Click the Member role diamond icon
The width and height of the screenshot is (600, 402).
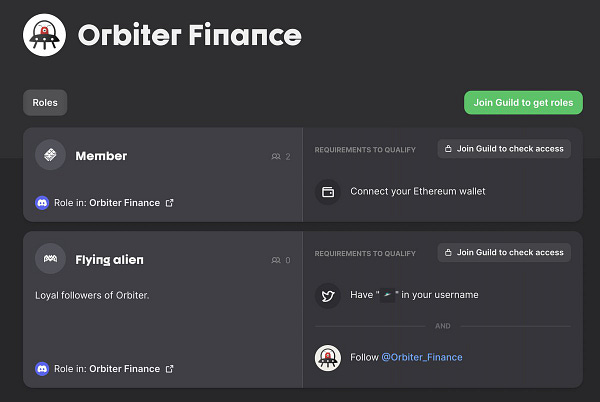point(51,155)
